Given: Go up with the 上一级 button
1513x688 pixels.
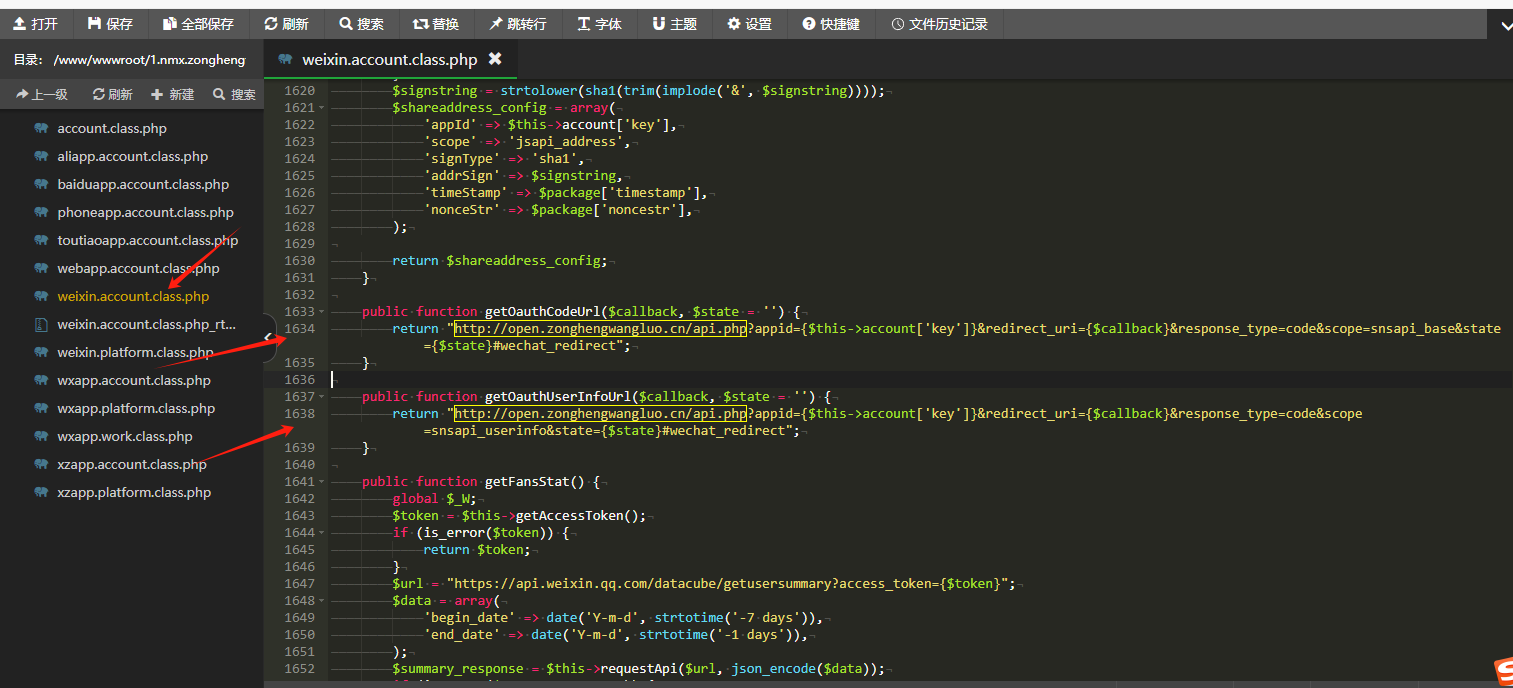Looking at the screenshot, I should 42,94.
